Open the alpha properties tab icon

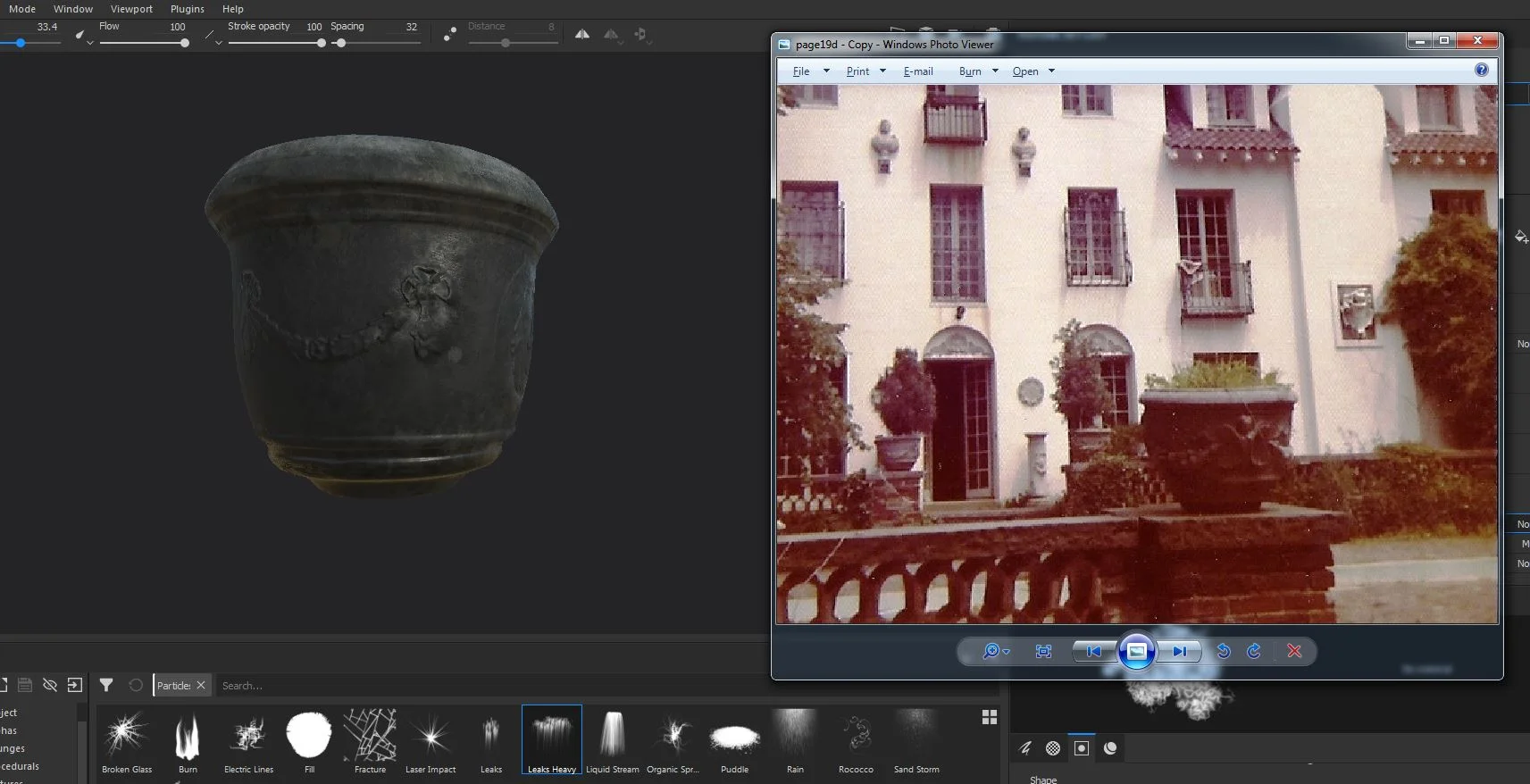tap(1053, 748)
